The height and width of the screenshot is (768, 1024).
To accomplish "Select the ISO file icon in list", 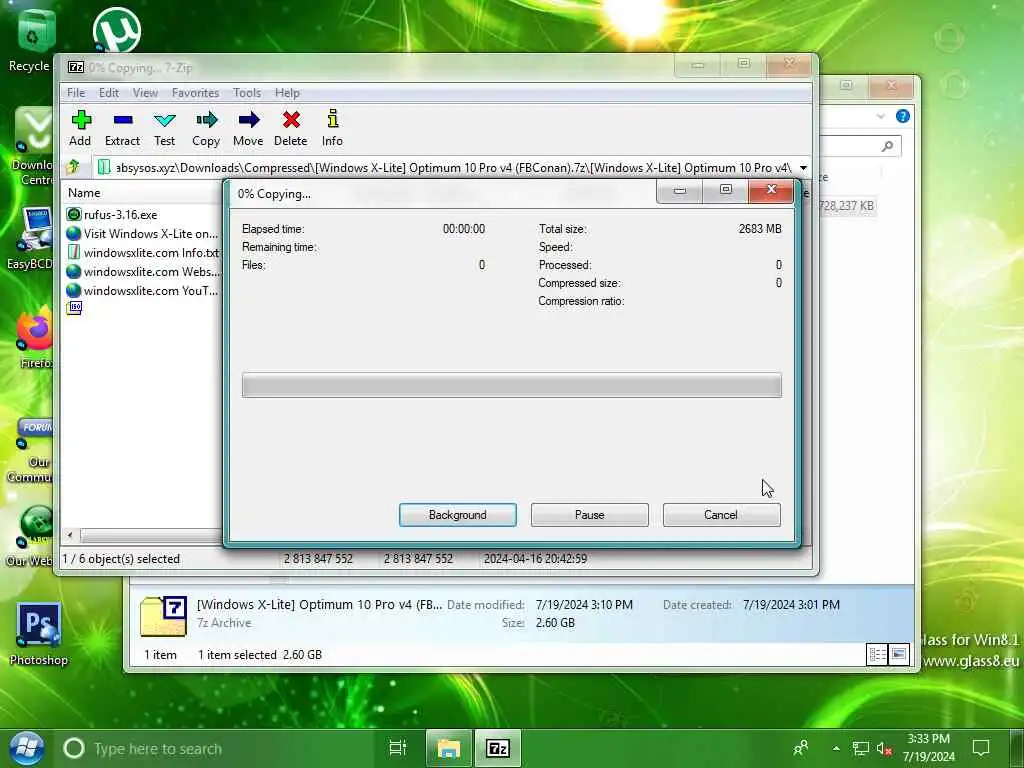I will [74, 308].
